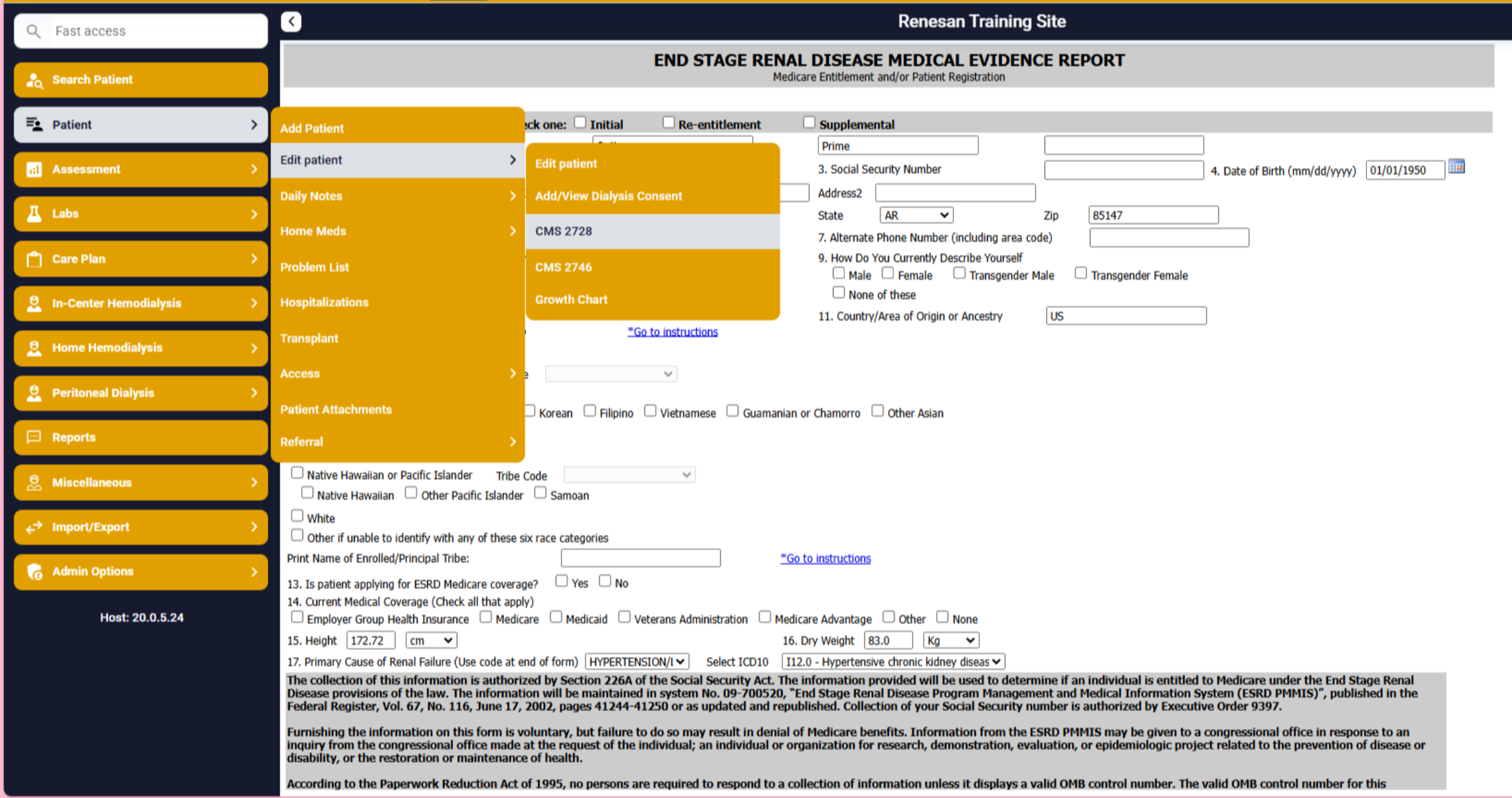The height and width of the screenshot is (798, 1512).
Task: Check the Vietnamese checkbox
Action: 650,411
